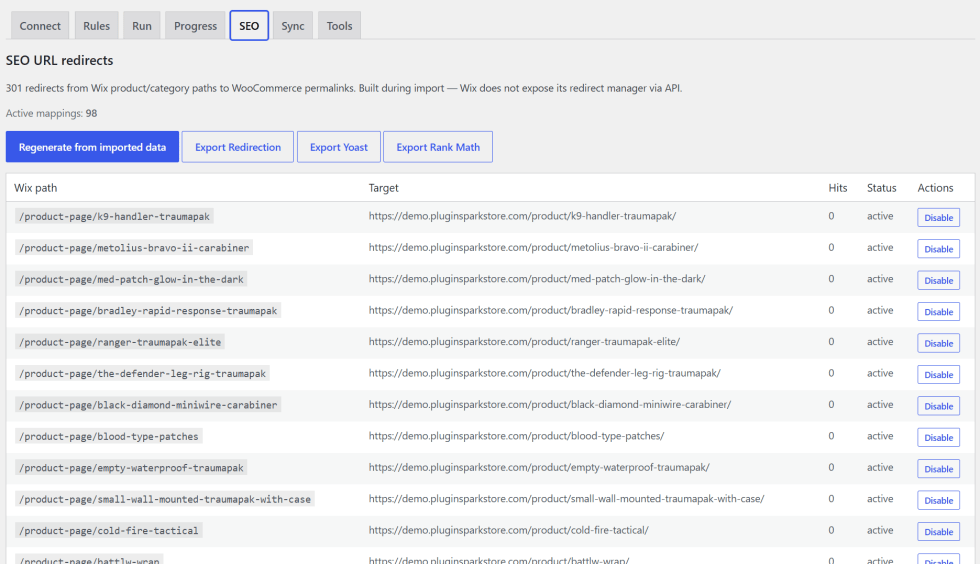Click Wix path /product-page/small-wall-mounted-traumapak-with-case
980x564 pixels.
click(x=165, y=499)
